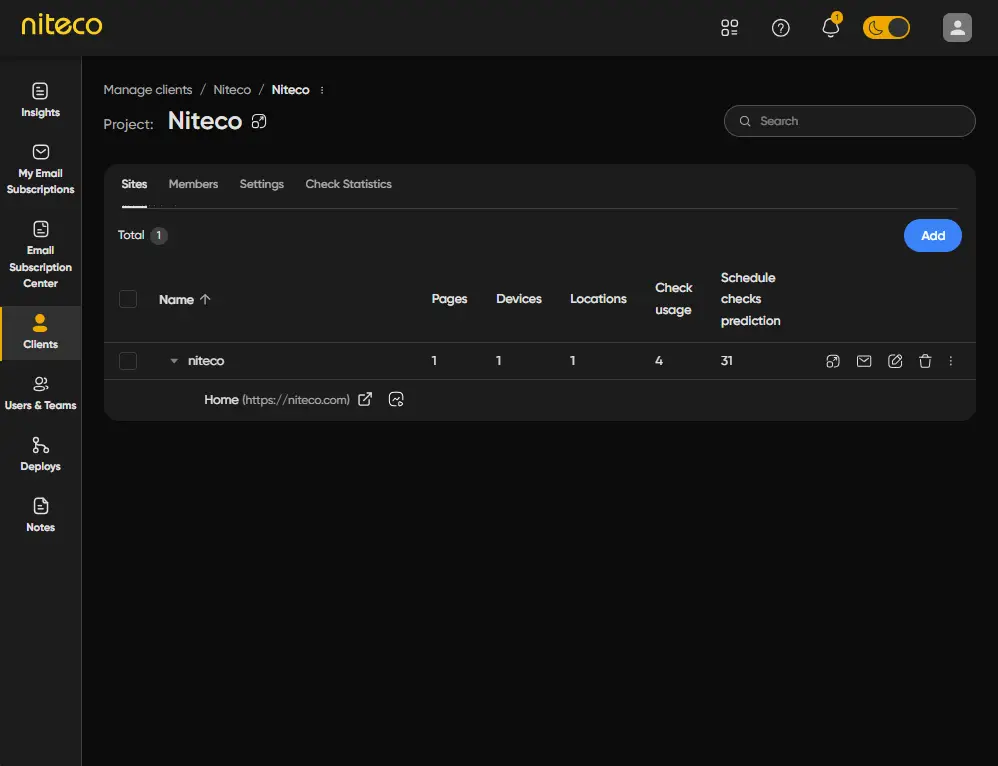Click the Pages column header
This screenshot has height=766, width=998.
[449, 299]
